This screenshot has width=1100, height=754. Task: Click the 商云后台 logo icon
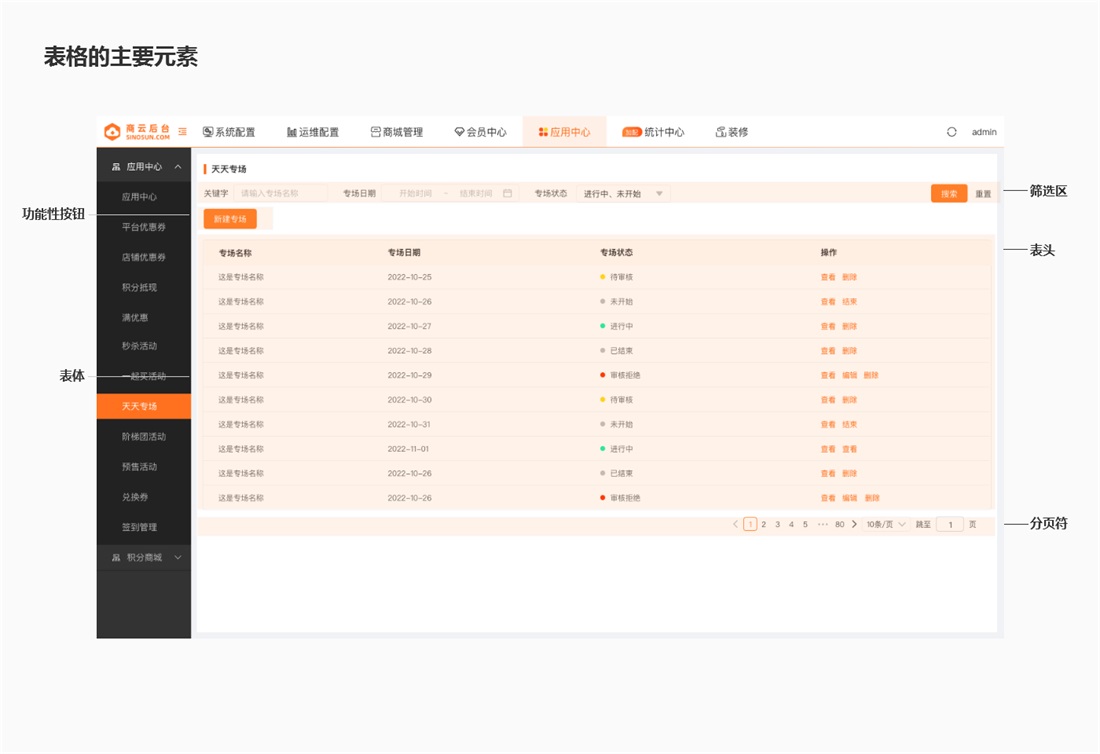112,131
